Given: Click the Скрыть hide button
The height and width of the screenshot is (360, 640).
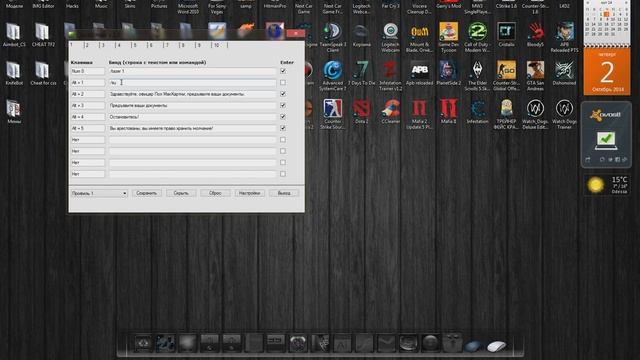Looking at the screenshot, I should point(181,193).
